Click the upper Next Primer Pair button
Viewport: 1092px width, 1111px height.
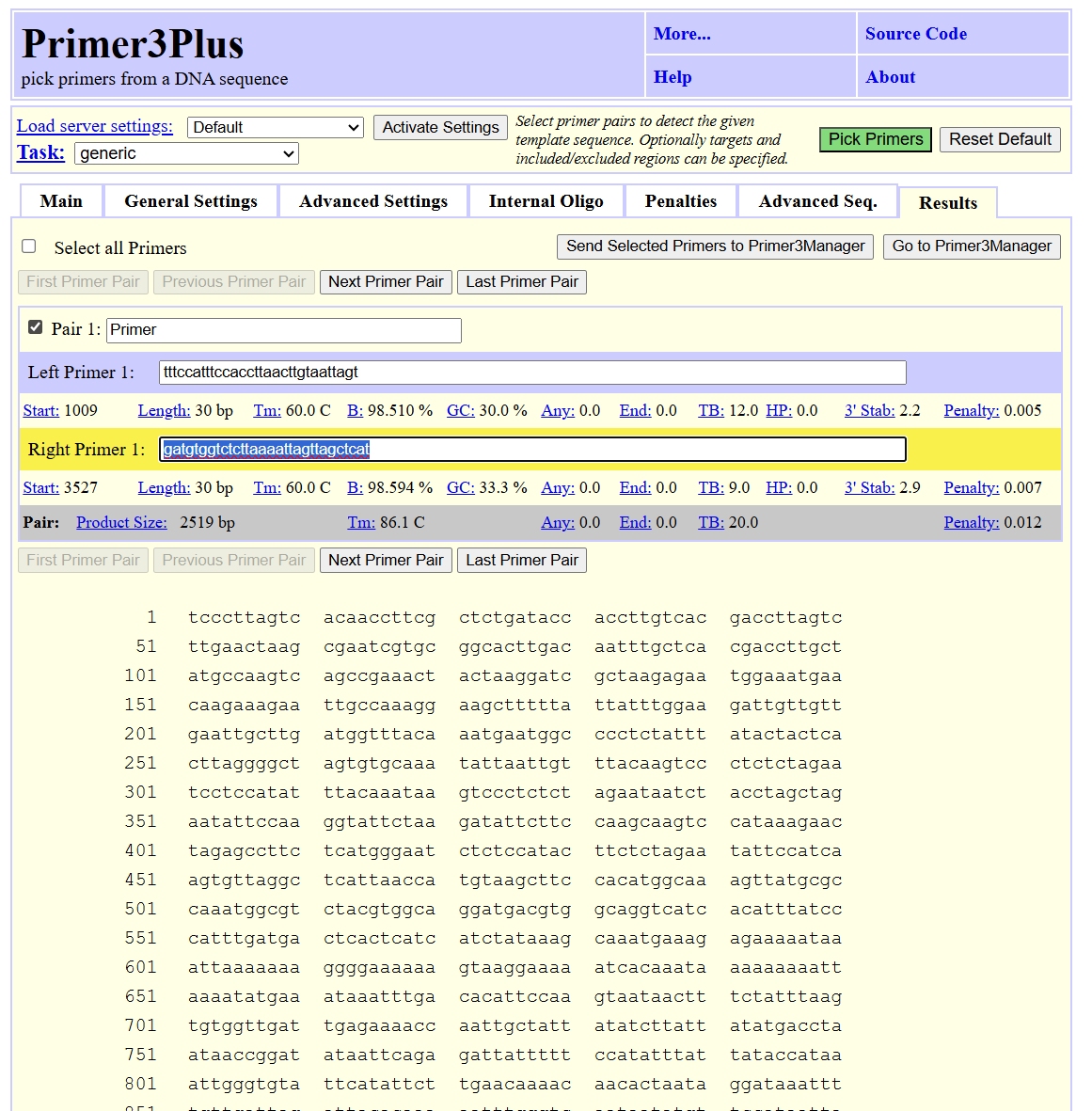[386, 282]
